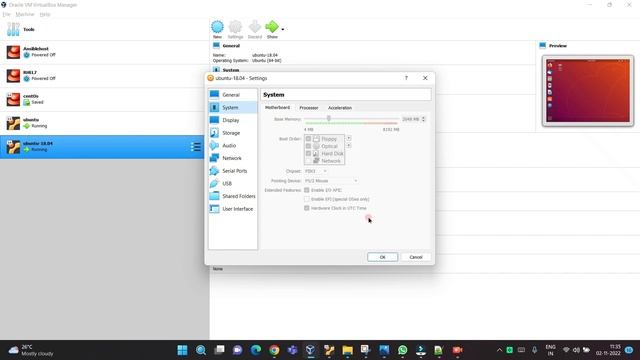Move boot item up with the arrow button
This screenshot has width=640, height=360.
pyautogui.click(x=349, y=138)
